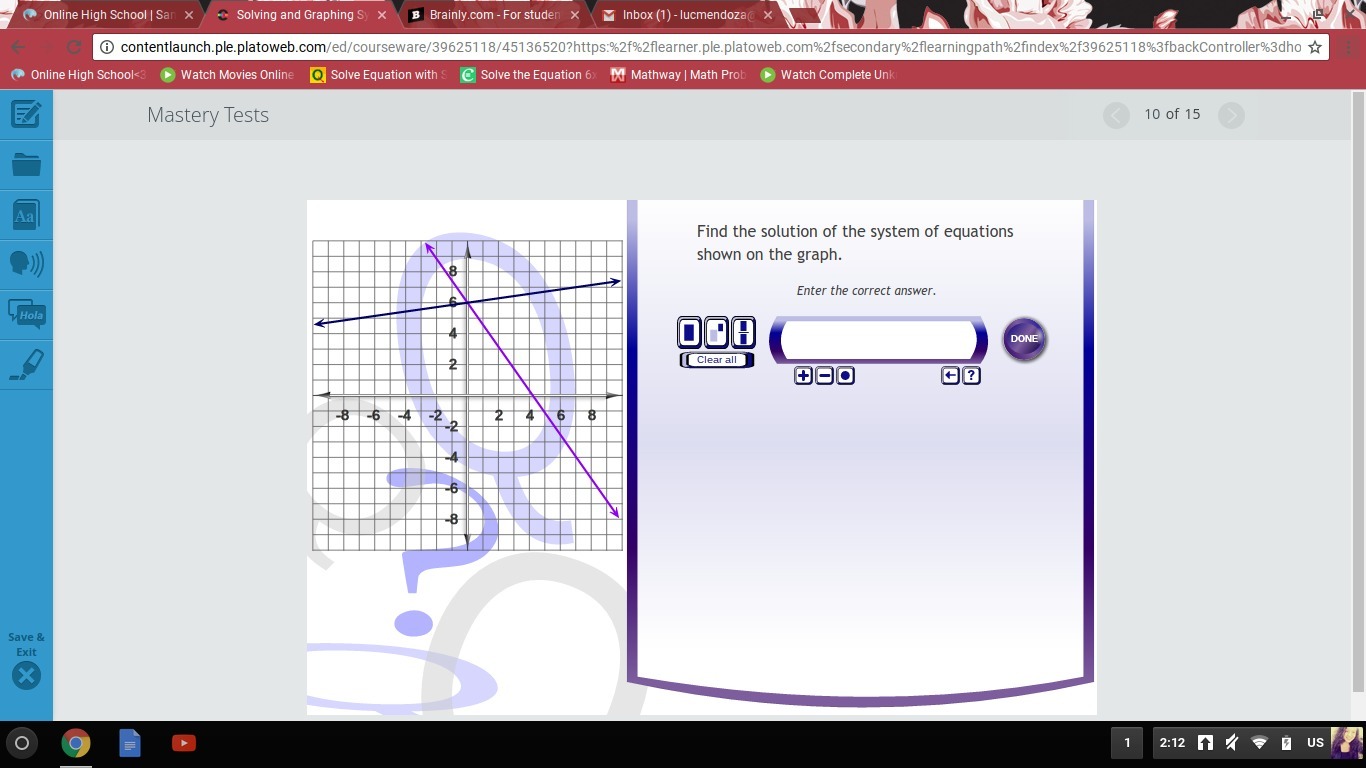Open the Solve the Equation 6x bookmark
This screenshot has height=768, width=1366.
pyautogui.click(x=527, y=75)
